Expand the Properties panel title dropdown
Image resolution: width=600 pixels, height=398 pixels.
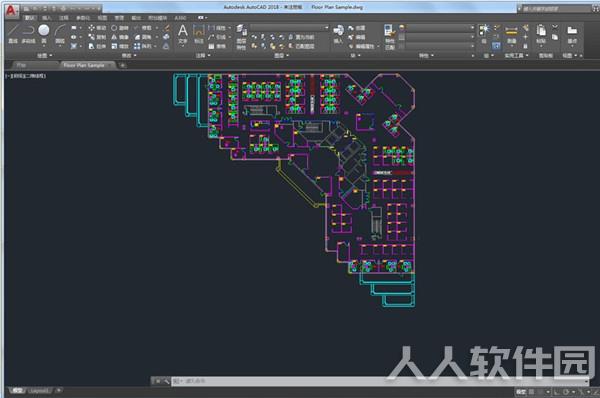click(x=426, y=55)
